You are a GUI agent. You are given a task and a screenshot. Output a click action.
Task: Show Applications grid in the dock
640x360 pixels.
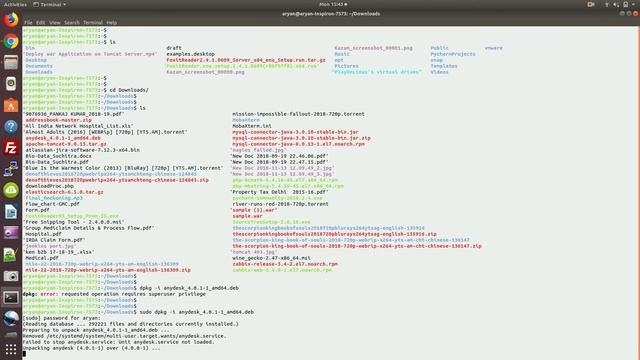pos(11,349)
